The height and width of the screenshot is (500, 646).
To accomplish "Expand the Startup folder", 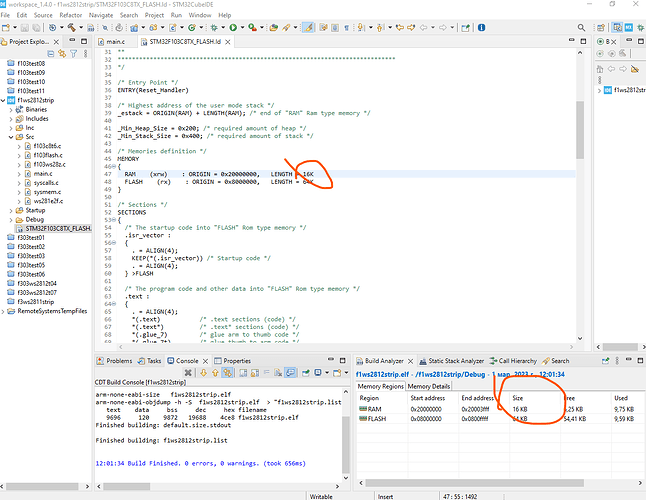I will [x=11, y=210].
